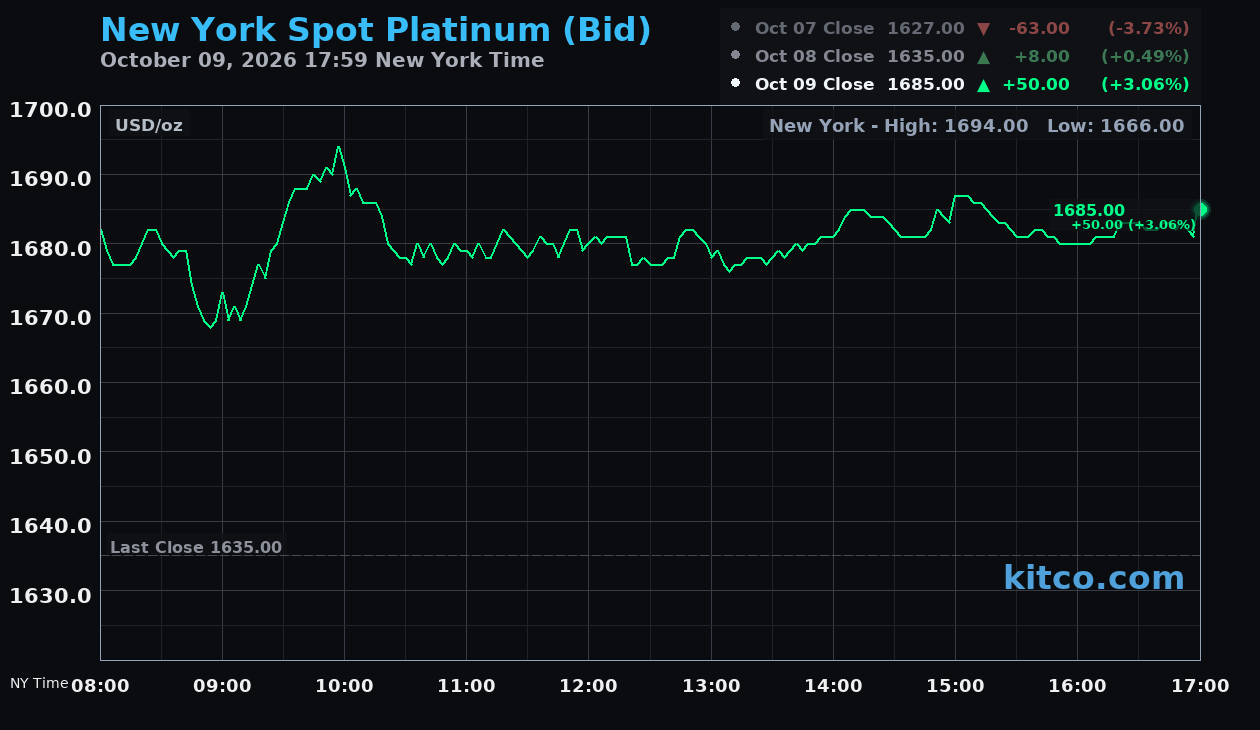Click the (+0.49%) percentage
1260x730 pixels.
(1145, 57)
